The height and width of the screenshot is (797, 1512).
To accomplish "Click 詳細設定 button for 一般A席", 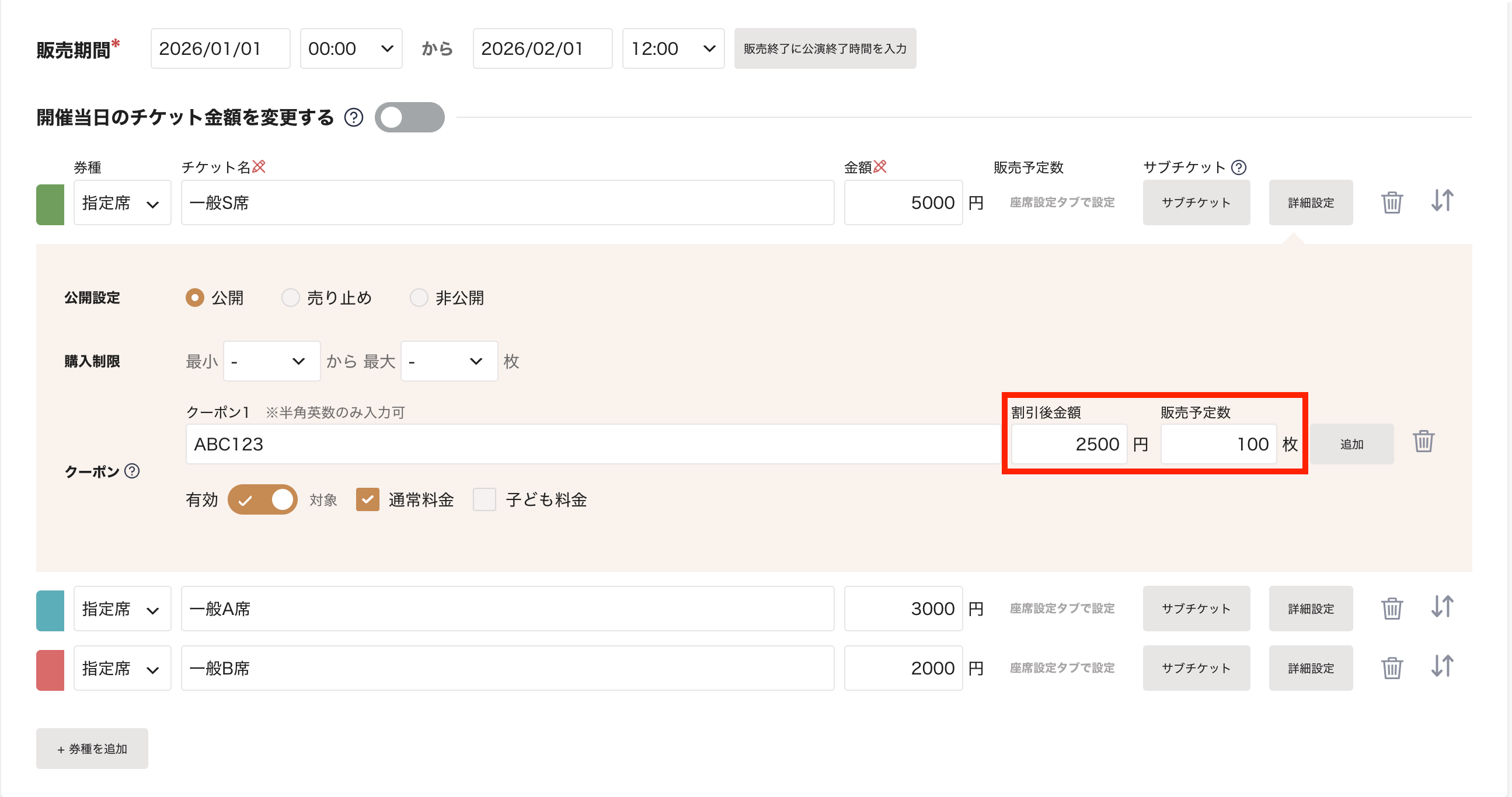I will (x=1310, y=608).
